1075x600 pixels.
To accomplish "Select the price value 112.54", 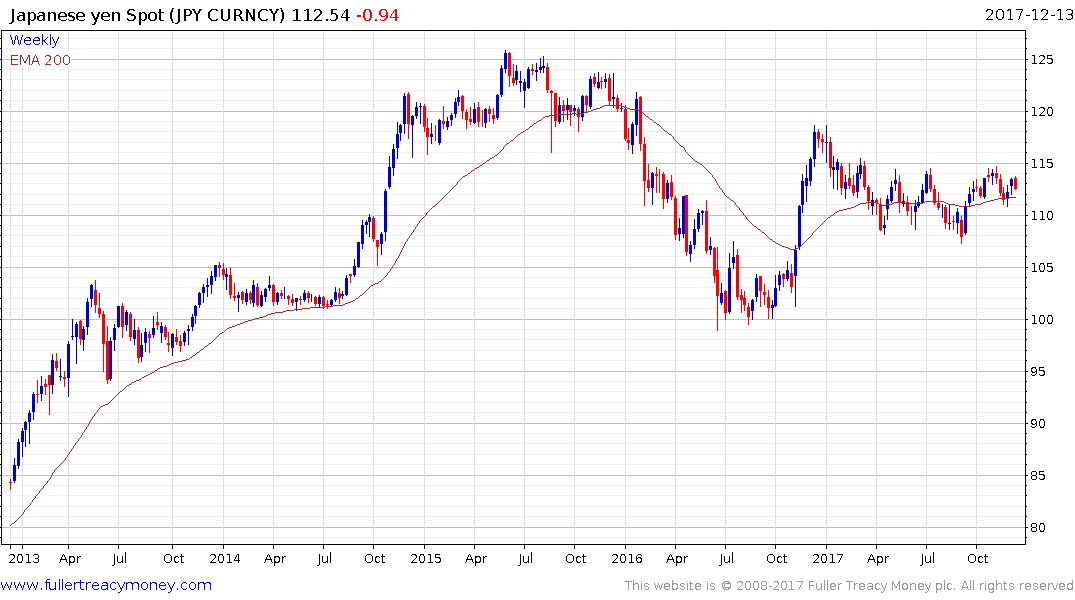I will (x=321, y=15).
